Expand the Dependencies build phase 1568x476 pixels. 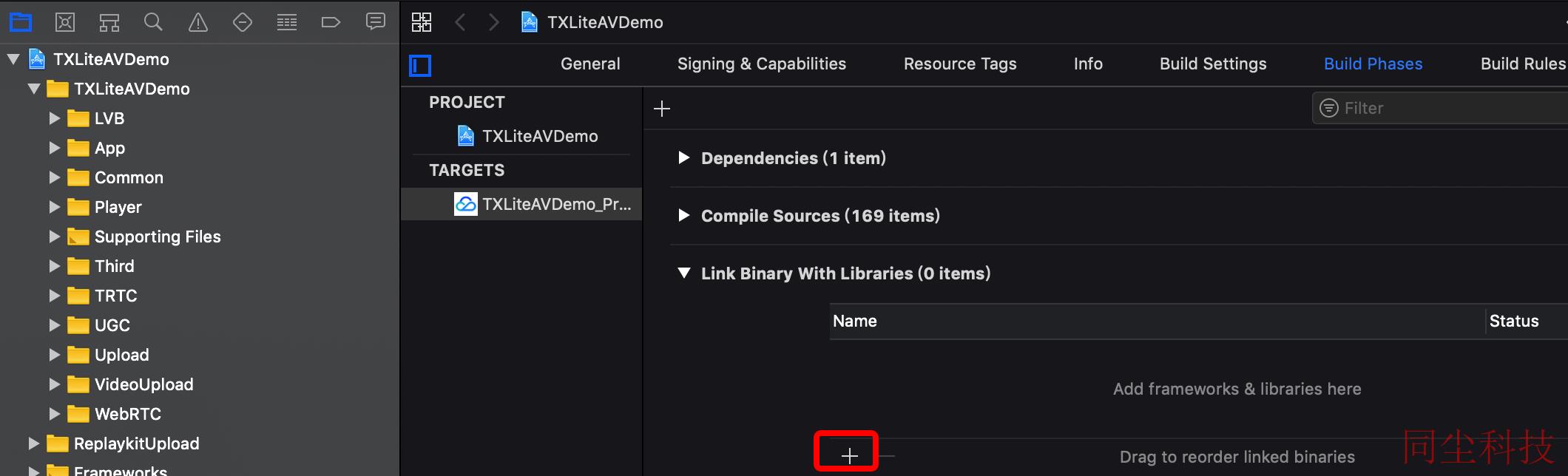[684, 157]
